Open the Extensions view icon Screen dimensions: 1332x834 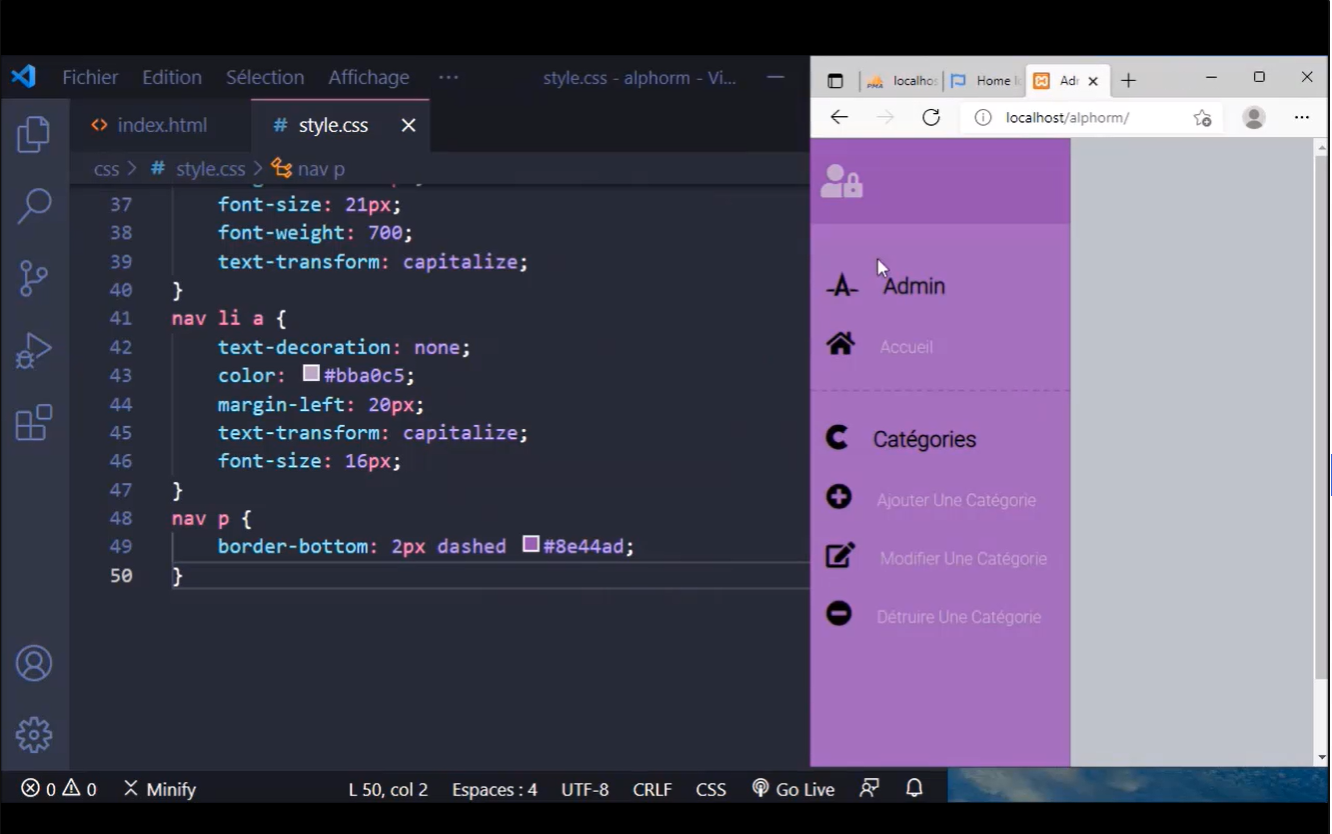tap(34, 423)
